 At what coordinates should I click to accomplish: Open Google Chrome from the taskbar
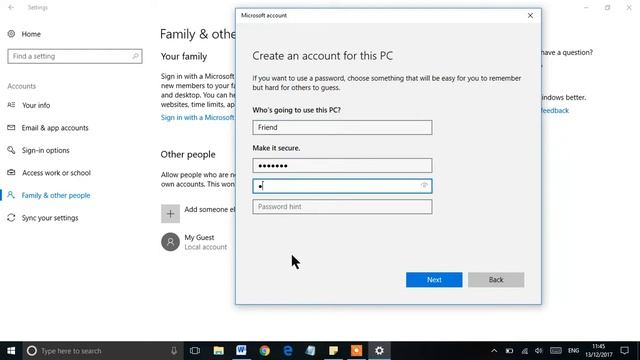click(x=264, y=351)
